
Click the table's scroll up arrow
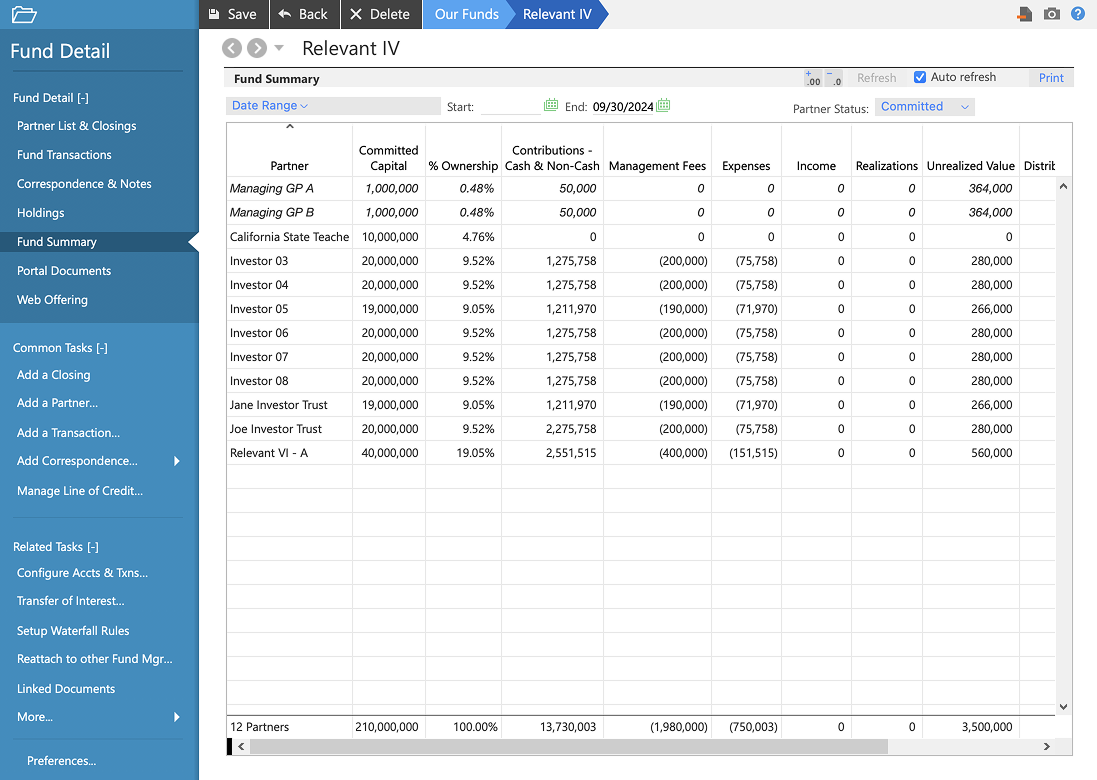click(x=1063, y=186)
